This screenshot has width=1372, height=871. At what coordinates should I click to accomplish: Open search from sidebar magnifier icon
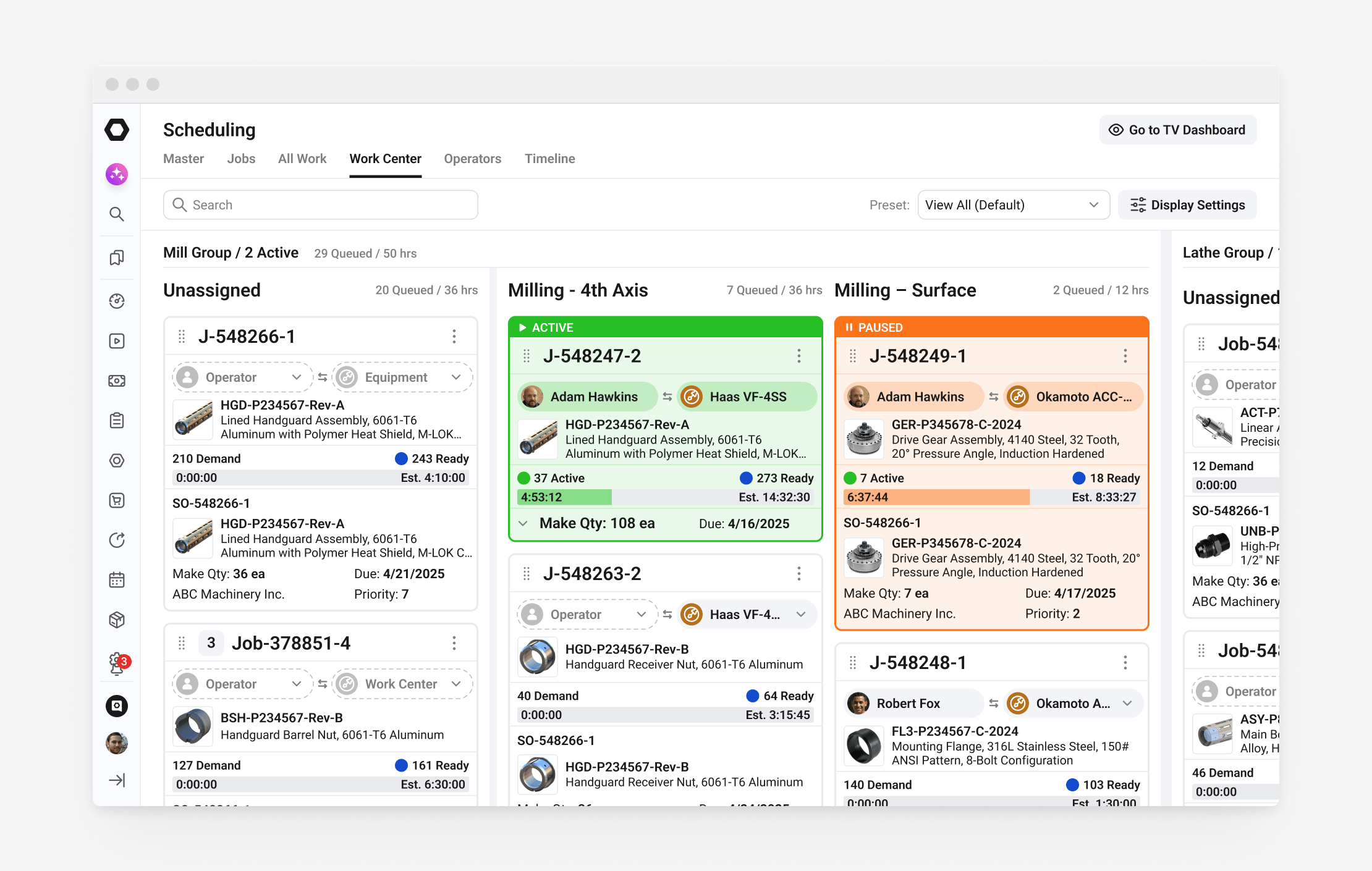117,214
